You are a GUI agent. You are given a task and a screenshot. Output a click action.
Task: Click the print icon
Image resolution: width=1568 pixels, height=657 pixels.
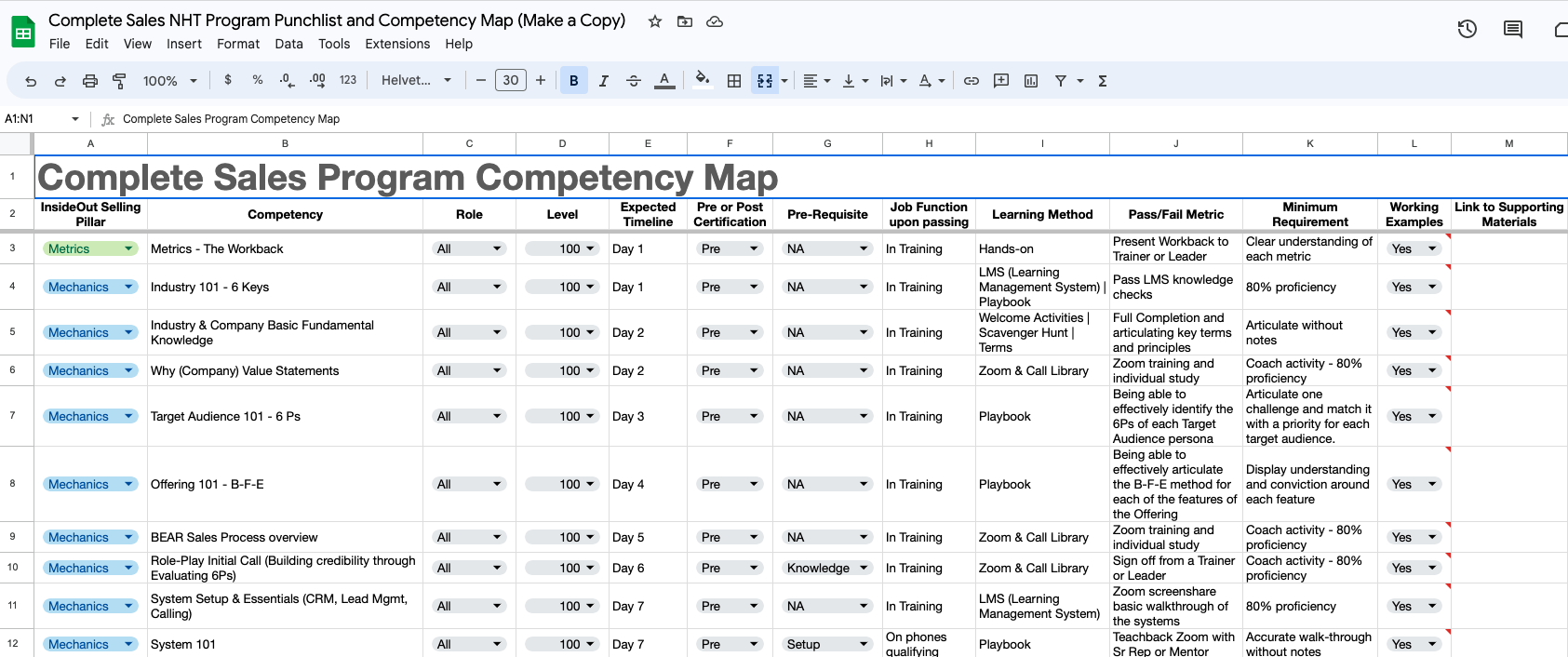click(x=90, y=81)
